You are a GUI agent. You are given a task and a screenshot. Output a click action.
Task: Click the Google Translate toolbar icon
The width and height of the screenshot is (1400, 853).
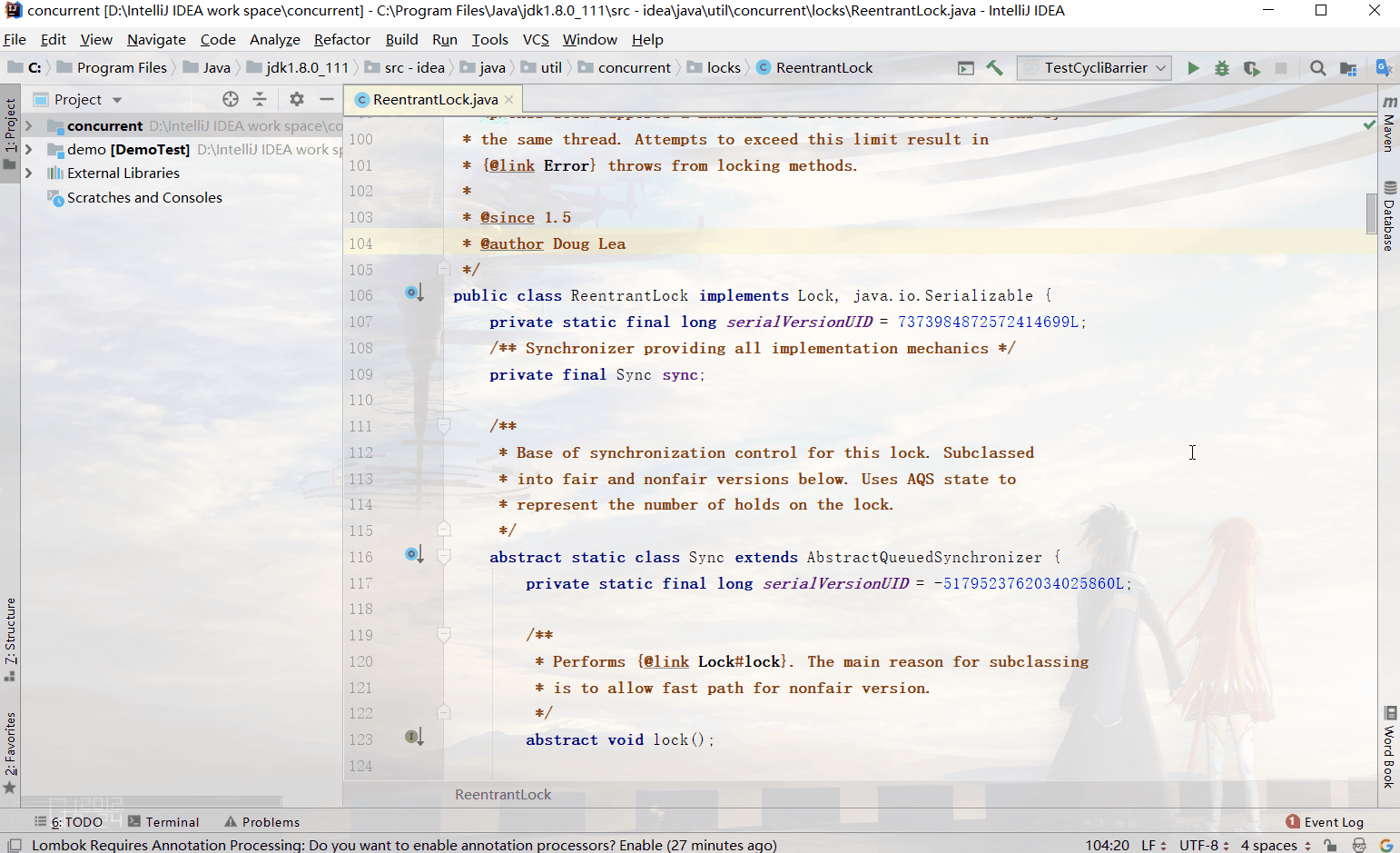pyautogui.click(x=1385, y=67)
